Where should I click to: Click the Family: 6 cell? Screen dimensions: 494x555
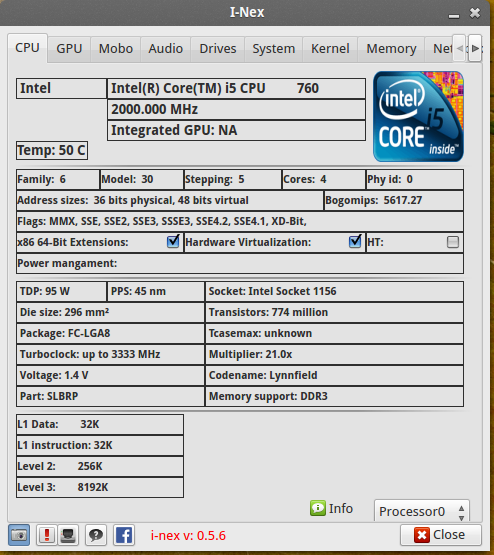[x=58, y=179]
